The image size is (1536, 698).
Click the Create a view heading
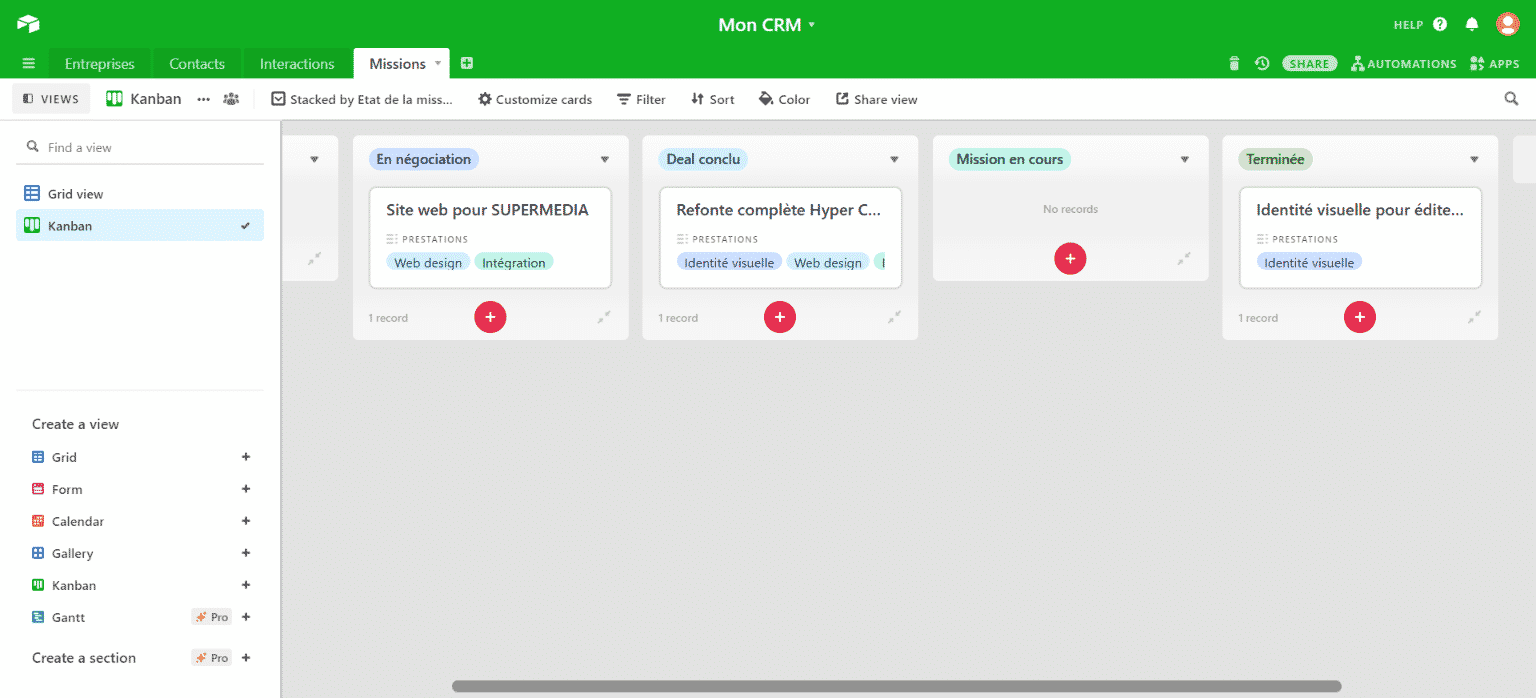[75, 424]
